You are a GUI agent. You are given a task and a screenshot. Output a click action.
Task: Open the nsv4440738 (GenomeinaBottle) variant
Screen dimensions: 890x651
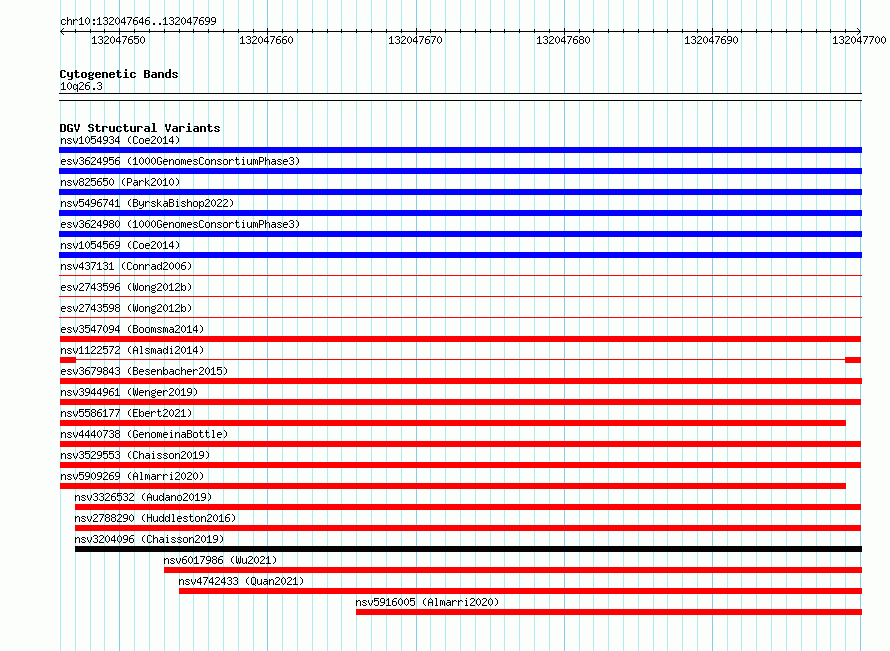[x=144, y=434]
